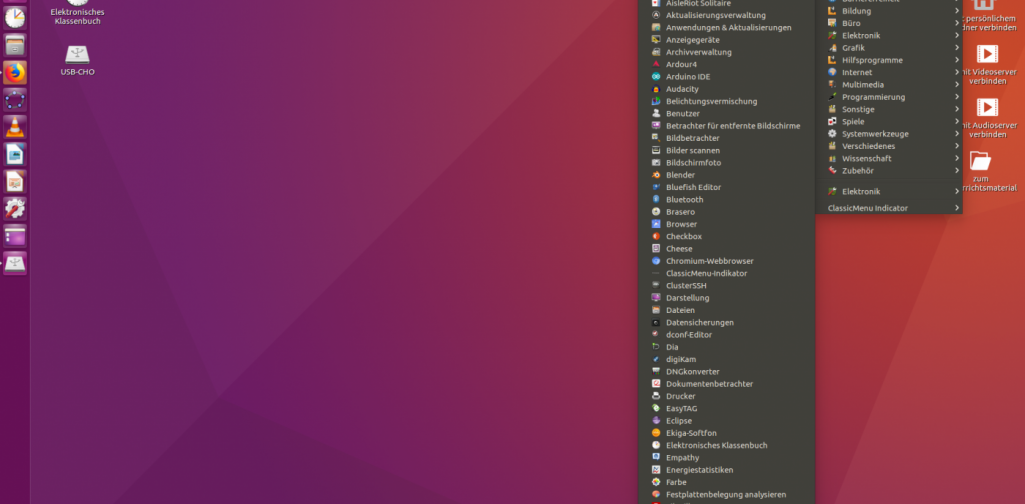This screenshot has height=504, width=1025.
Task: Launch Firefox from the Unity launcher
Action: (x=15, y=72)
